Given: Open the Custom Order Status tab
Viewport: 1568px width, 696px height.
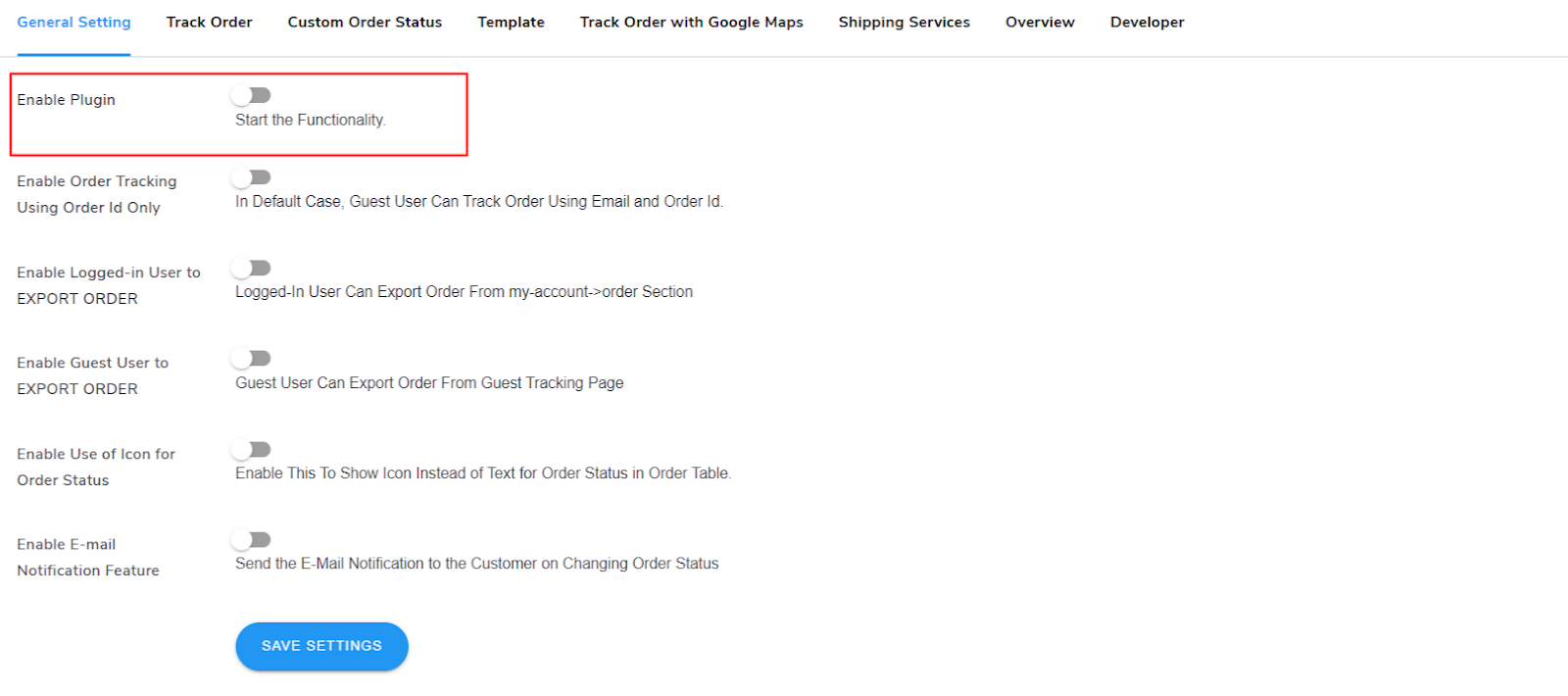Looking at the screenshot, I should [x=365, y=22].
